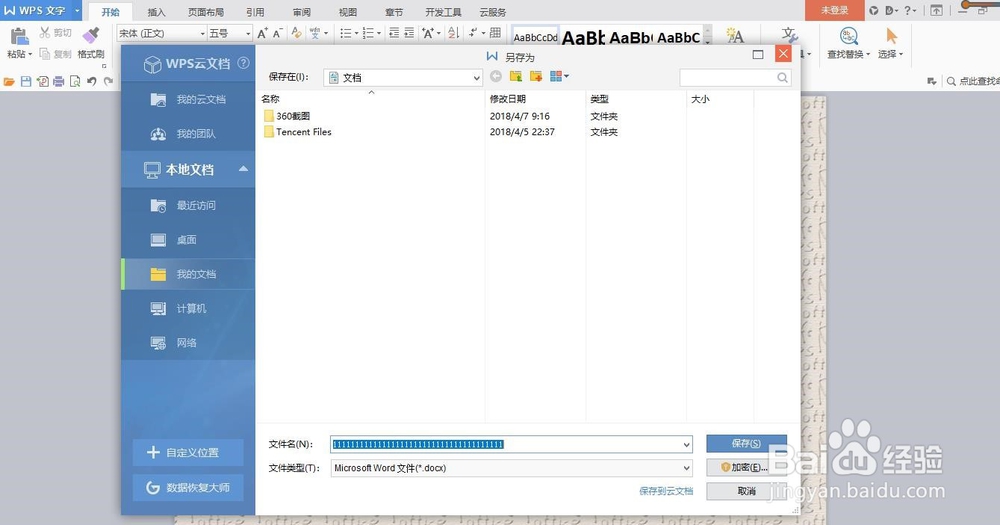Click the Copy icon in ribbon

pyautogui.click(x=45, y=54)
